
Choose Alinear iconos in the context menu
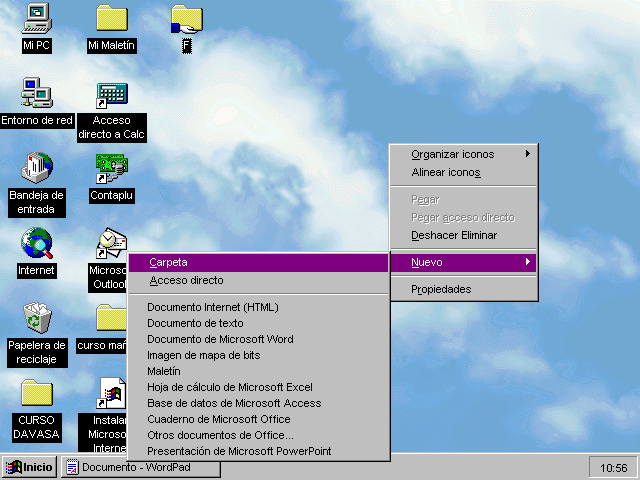[464, 172]
